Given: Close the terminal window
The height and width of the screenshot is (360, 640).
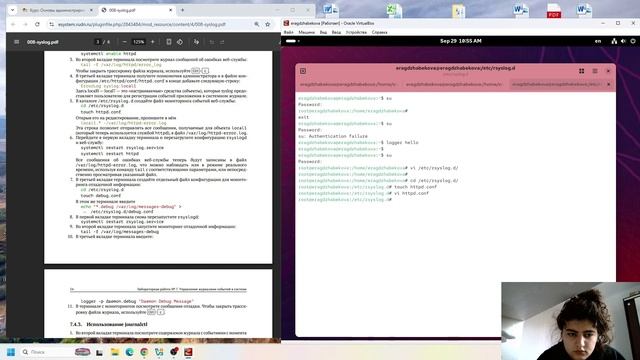Looking at the screenshot, I should tap(608, 71).
